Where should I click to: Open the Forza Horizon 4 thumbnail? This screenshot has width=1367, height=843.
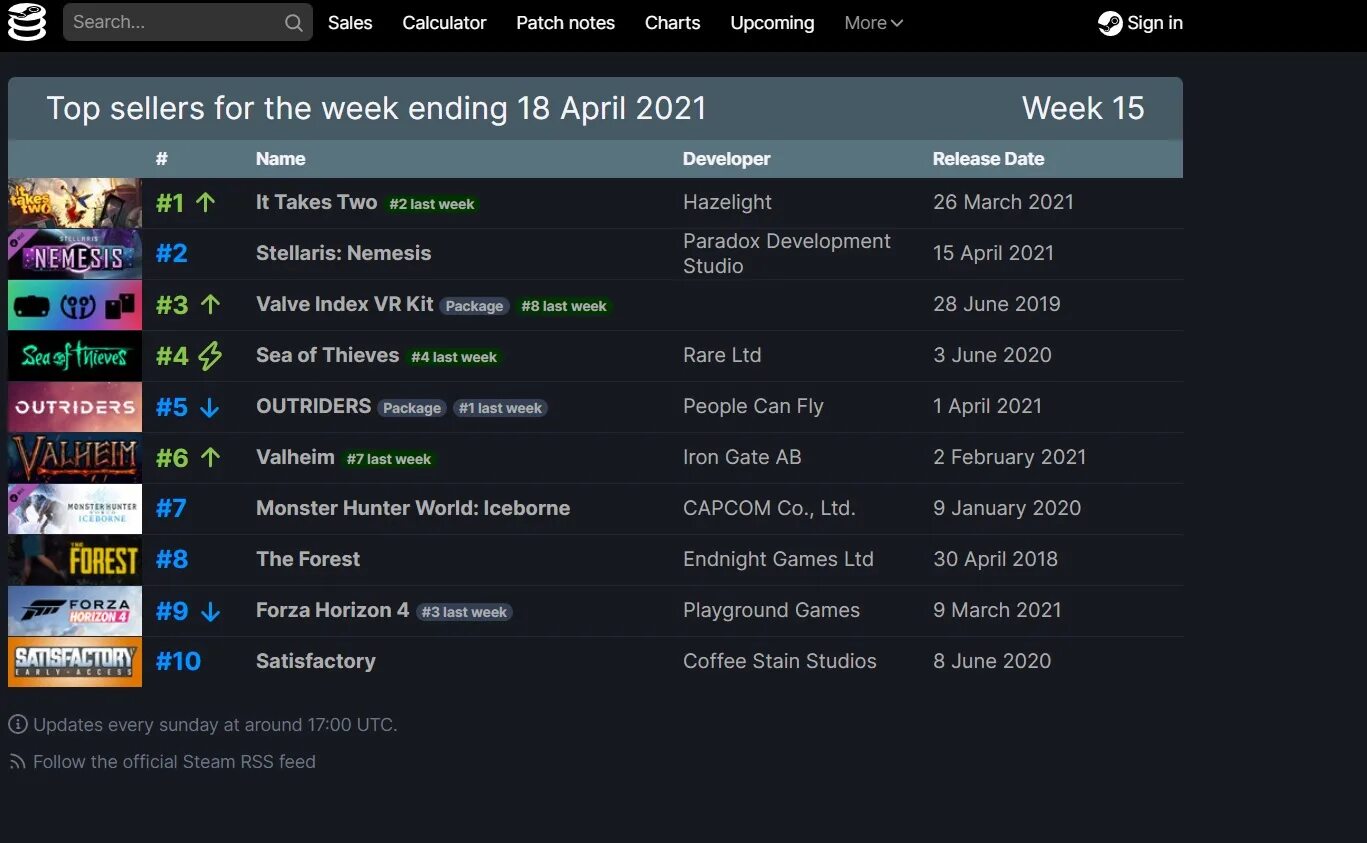[75, 611]
